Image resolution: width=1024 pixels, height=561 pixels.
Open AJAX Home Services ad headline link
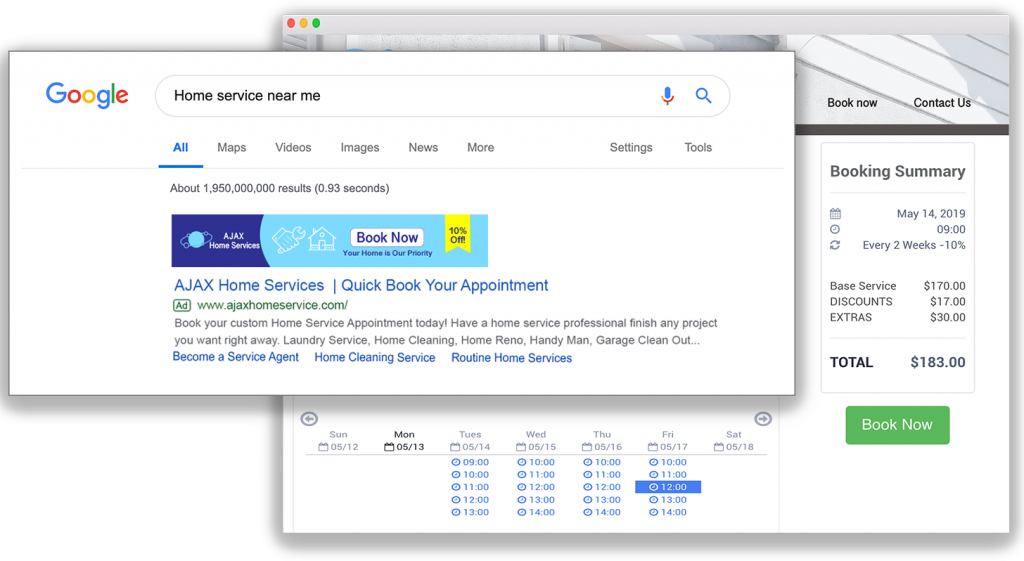click(361, 285)
